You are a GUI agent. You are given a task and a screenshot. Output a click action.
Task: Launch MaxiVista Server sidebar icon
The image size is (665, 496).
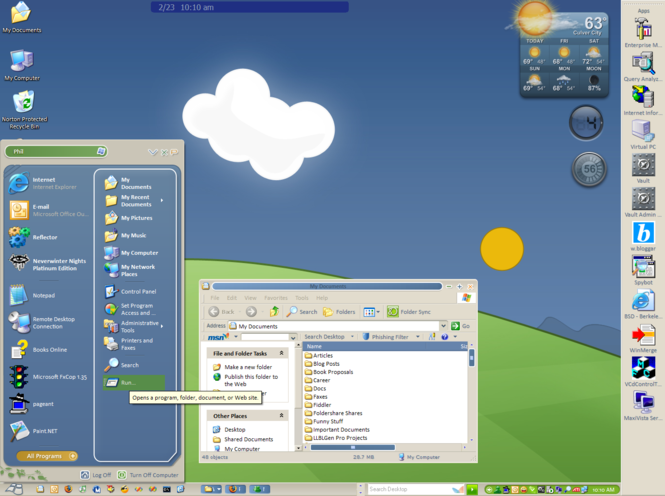pyautogui.click(x=643, y=406)
